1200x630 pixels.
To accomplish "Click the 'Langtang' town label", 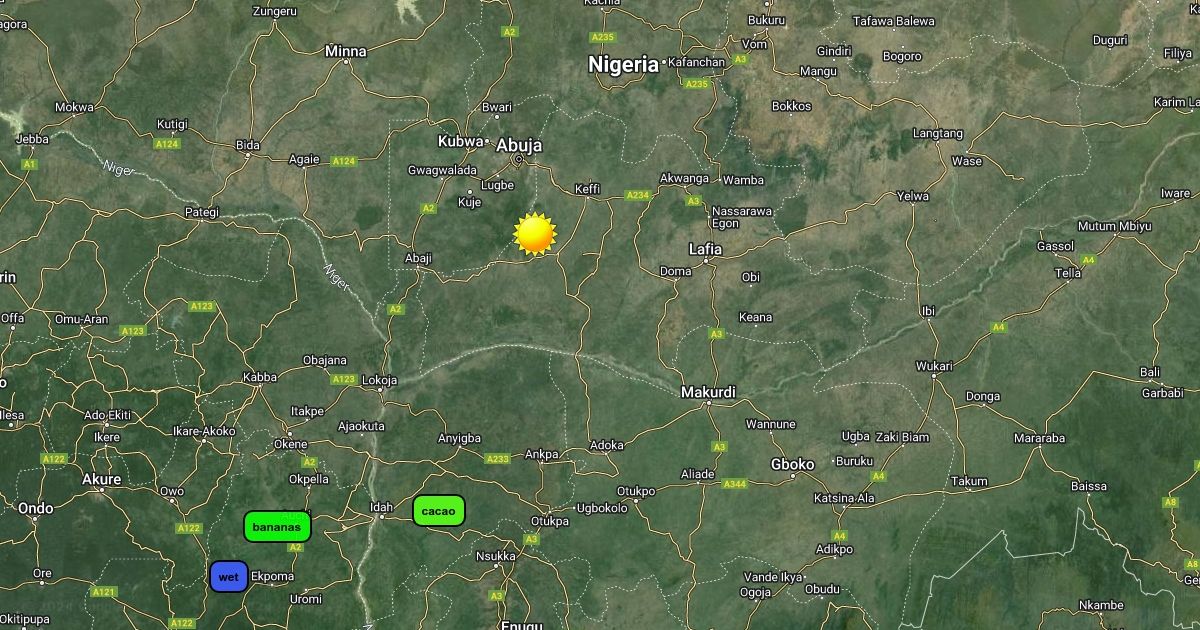I will pos(938,133).
